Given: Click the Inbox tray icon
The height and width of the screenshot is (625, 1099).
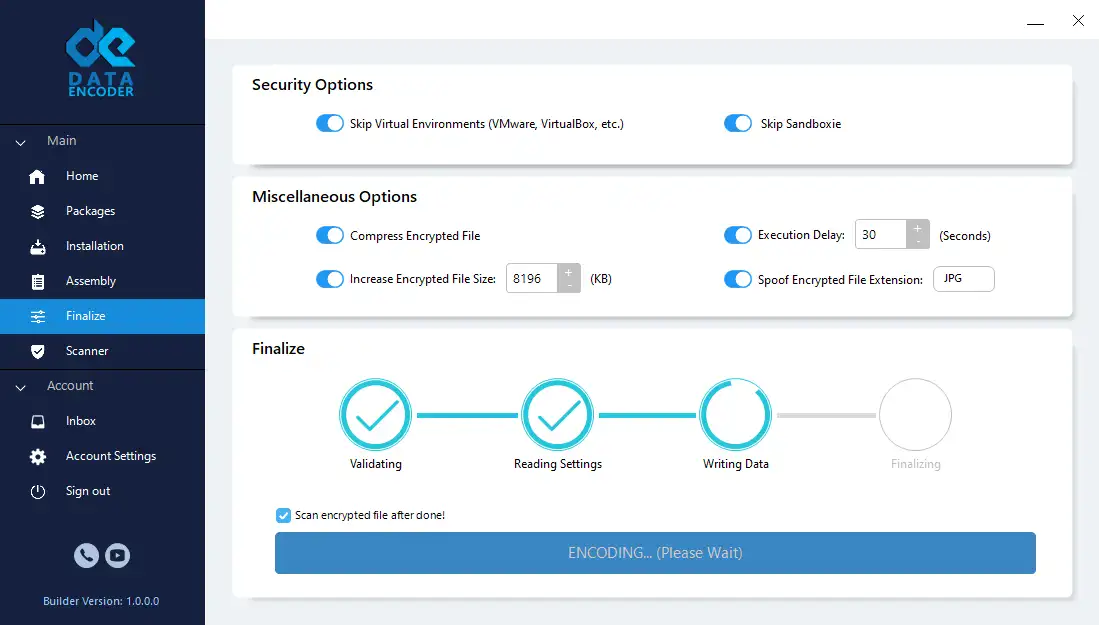Looking at the screenshot, I should click(38, 422).
